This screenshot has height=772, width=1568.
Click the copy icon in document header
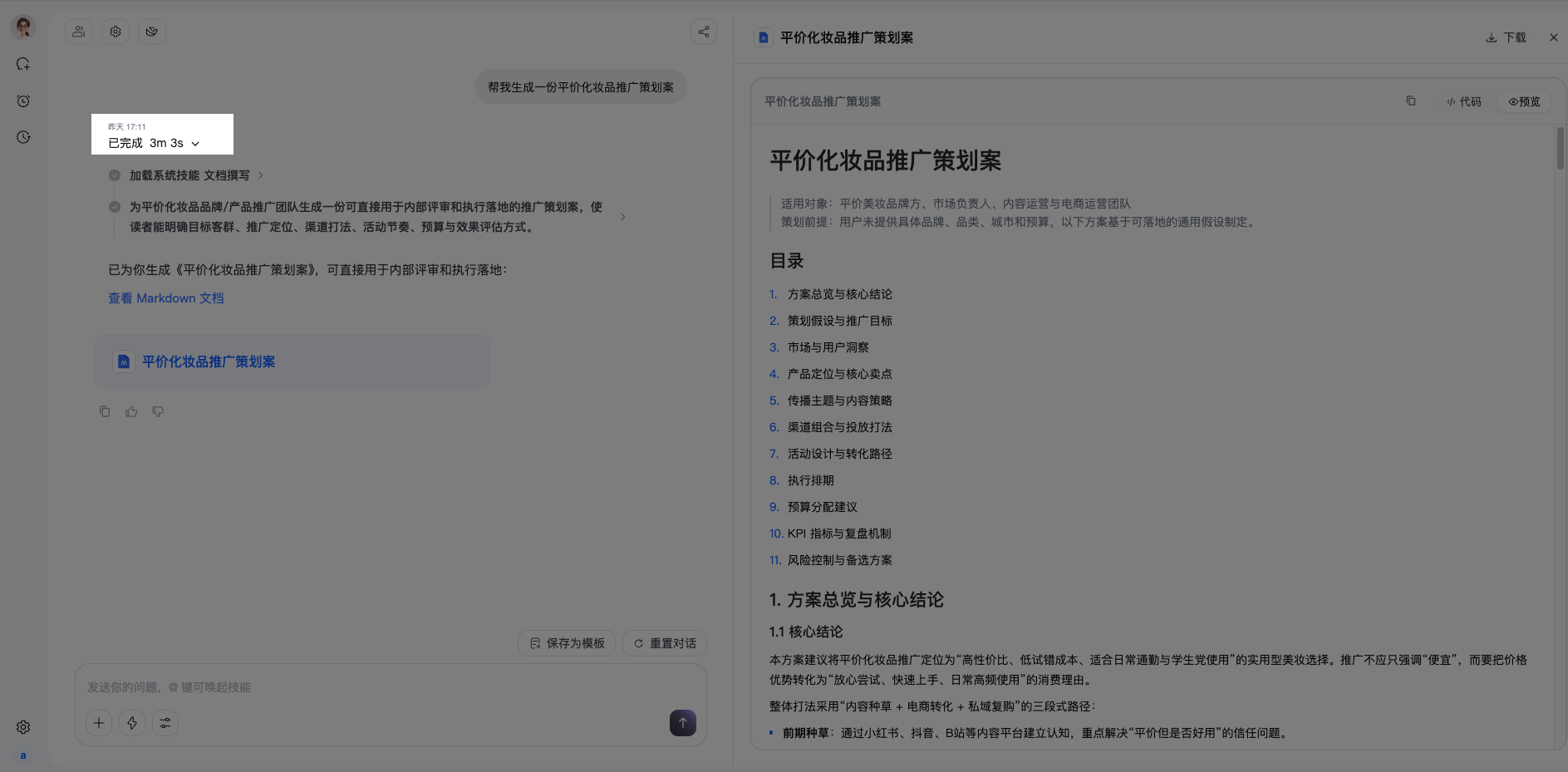[1410, 101]
